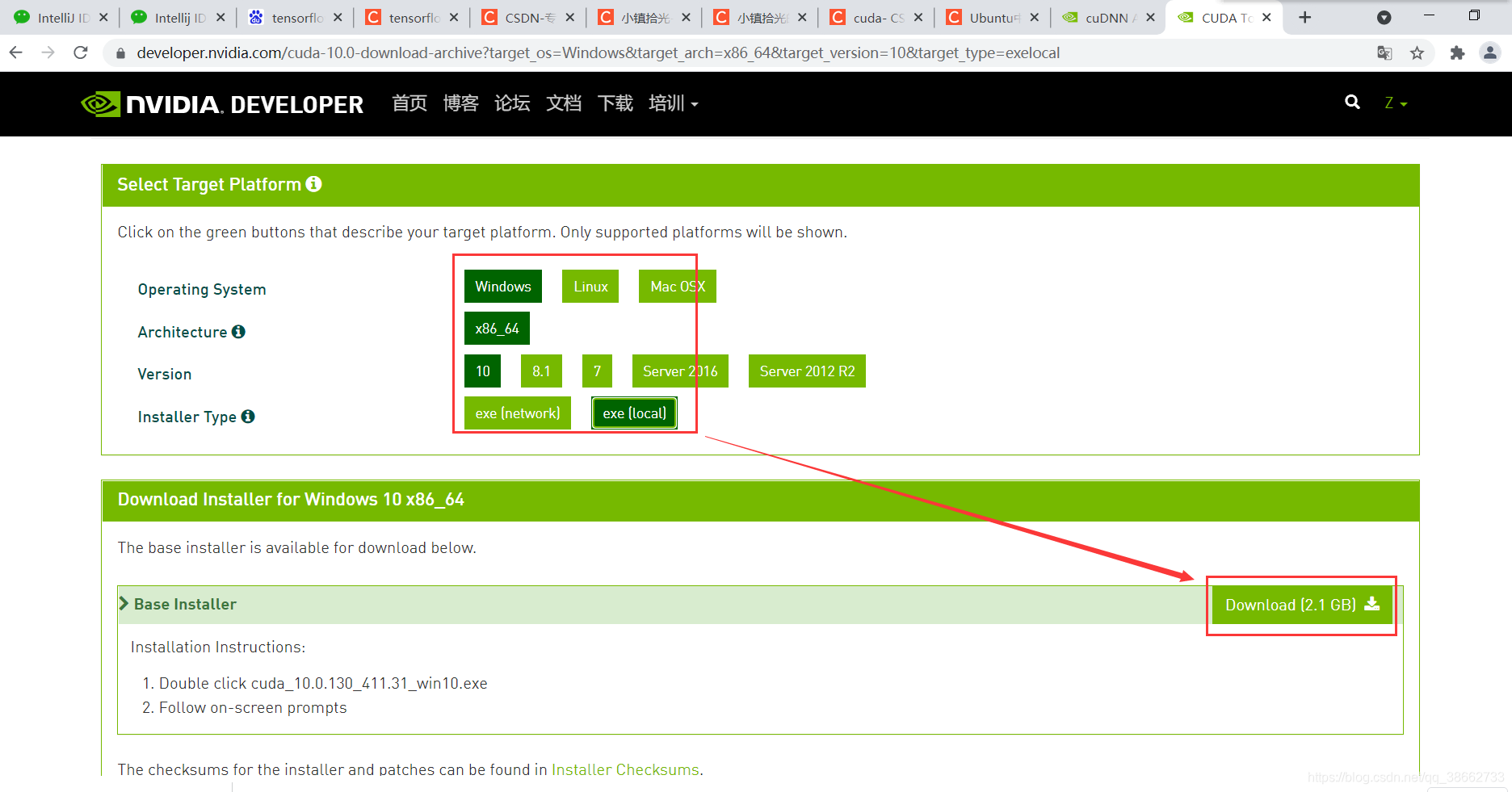Select the Mac OSX operating system button

coord(678,287)
